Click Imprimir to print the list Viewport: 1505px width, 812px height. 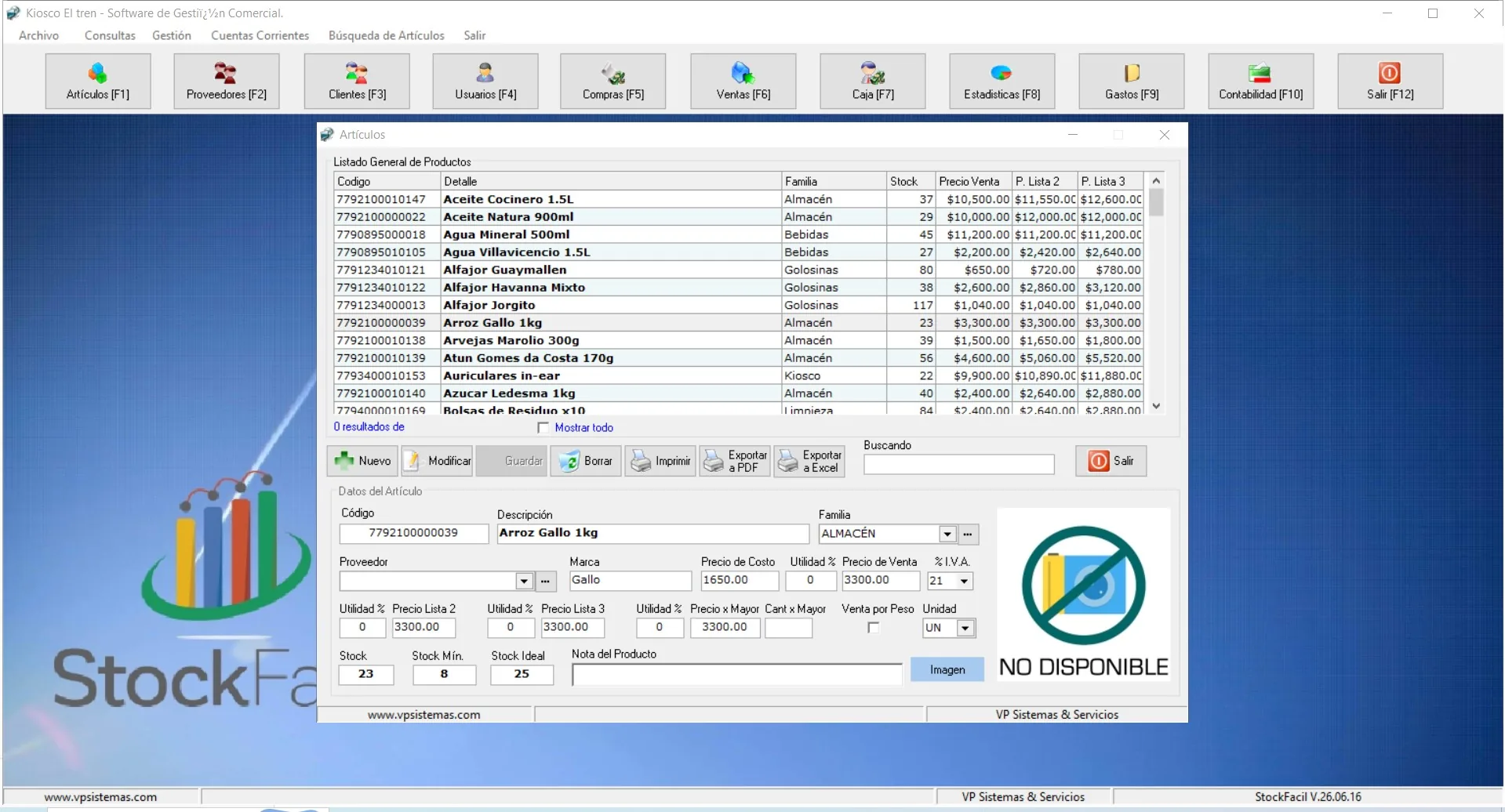click(660, 461)
